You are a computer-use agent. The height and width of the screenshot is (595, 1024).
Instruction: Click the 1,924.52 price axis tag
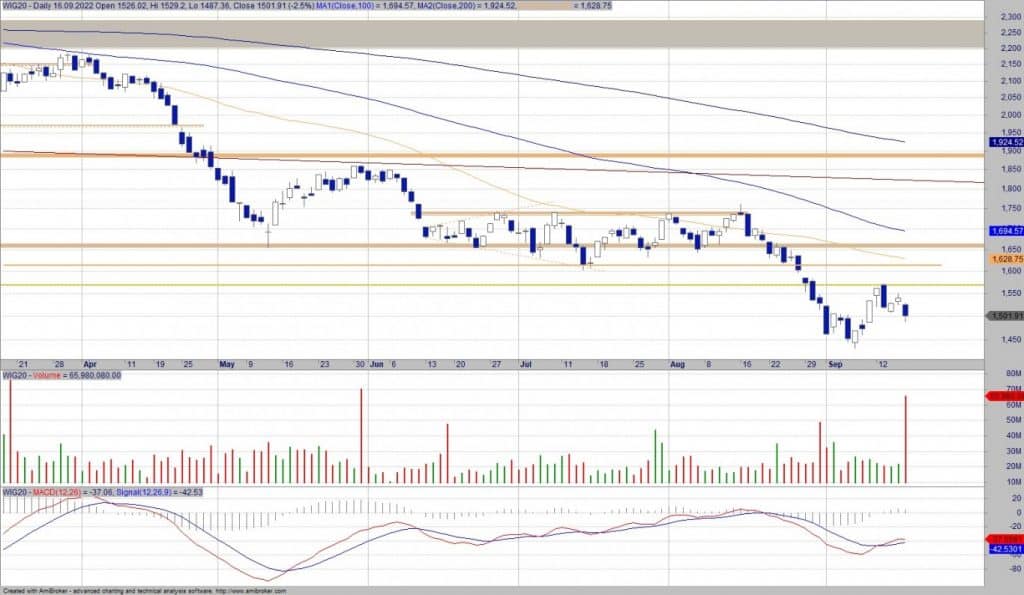(1005, 143)
